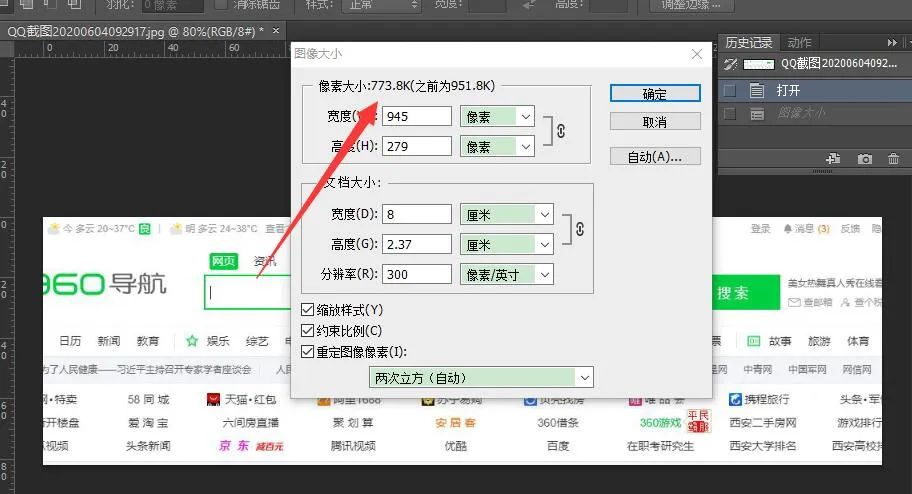Select the 打开 history state
The height and width of the screenshot is (494, 912).
pos(815,90)
